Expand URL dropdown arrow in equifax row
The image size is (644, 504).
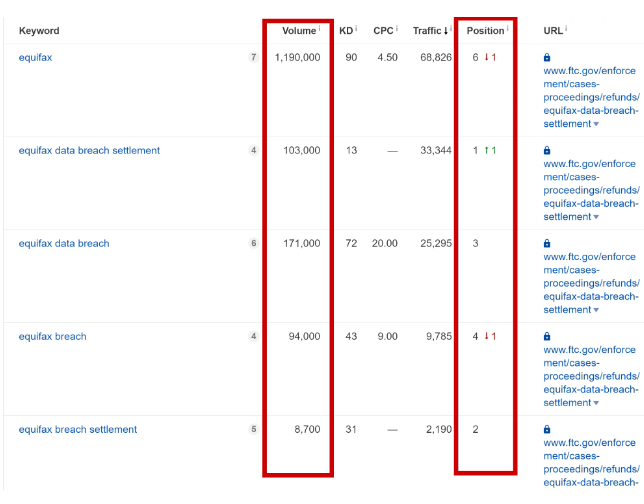pos(596,124)
